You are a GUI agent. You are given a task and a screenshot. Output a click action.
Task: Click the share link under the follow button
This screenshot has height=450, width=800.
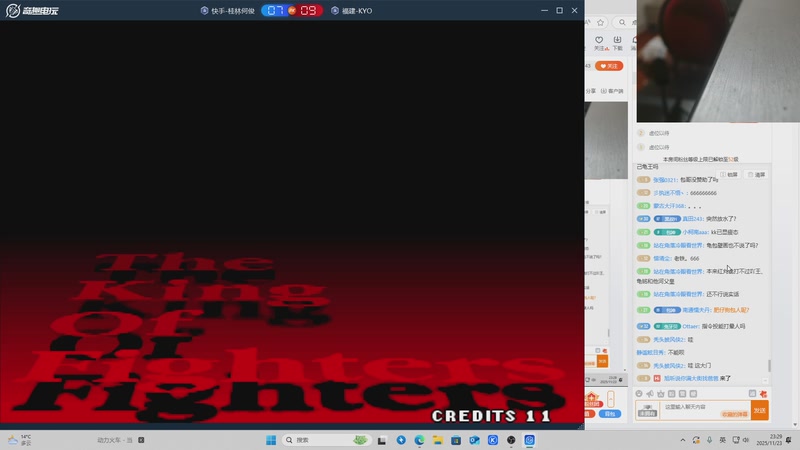pyautogui.click(x=590, y=91)
